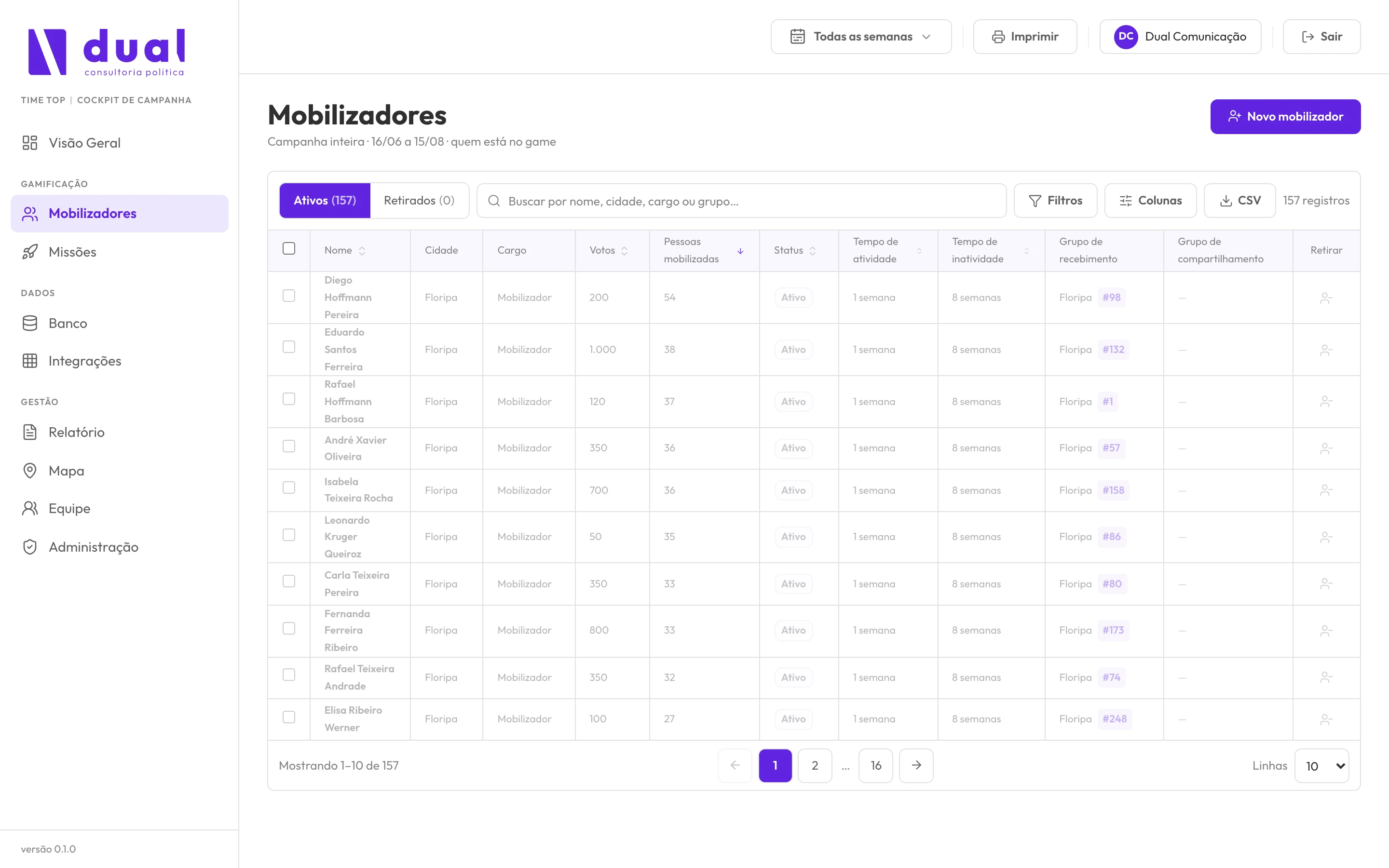1389x868 pixels.
Task: Click the Dual Comunicação account button
Action: pos(1180,37)
